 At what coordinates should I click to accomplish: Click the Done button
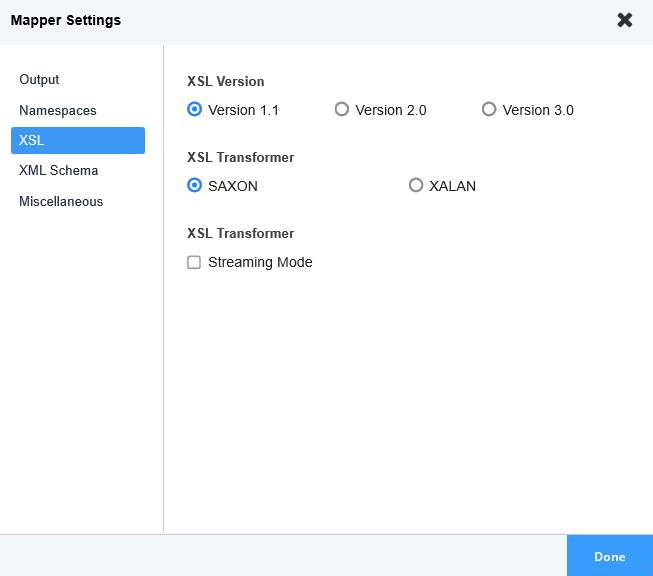[609, 556]
